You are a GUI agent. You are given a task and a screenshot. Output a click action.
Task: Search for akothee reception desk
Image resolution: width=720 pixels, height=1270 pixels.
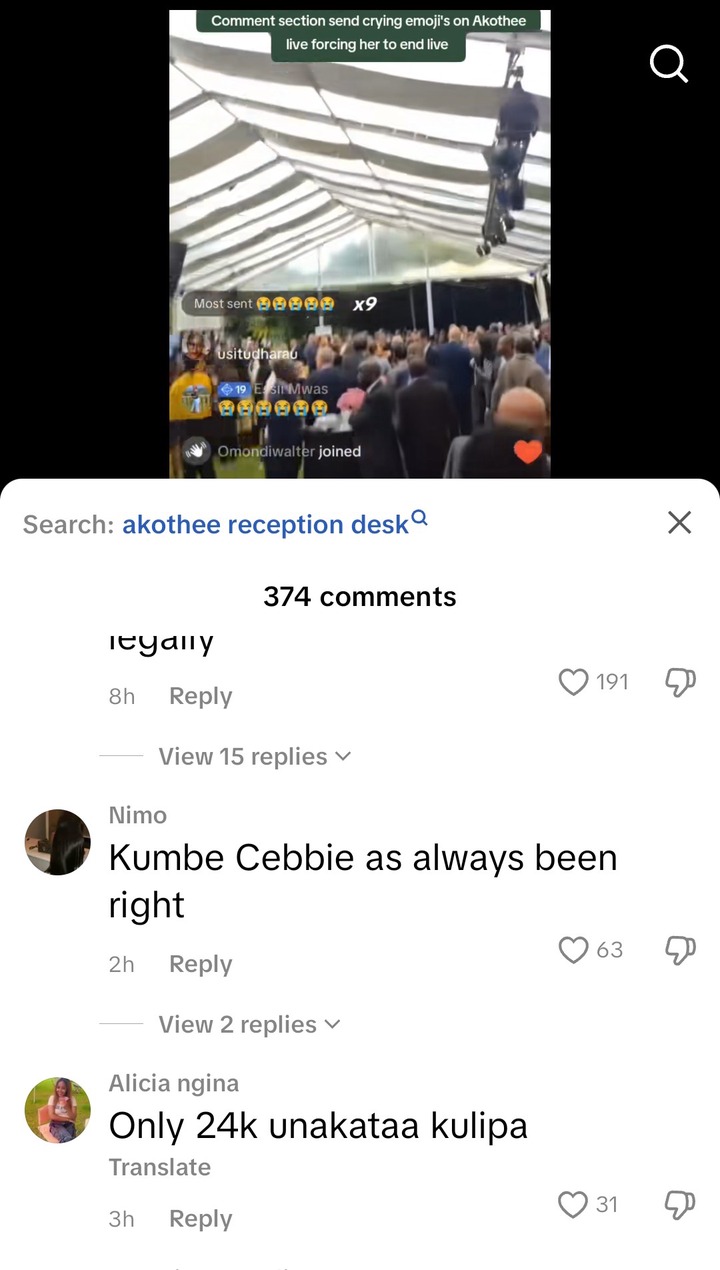275,523
